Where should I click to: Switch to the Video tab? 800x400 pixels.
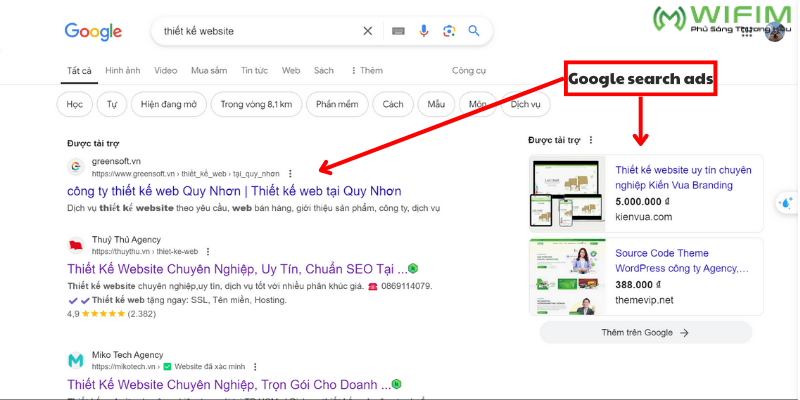click(x=166, y=70)
